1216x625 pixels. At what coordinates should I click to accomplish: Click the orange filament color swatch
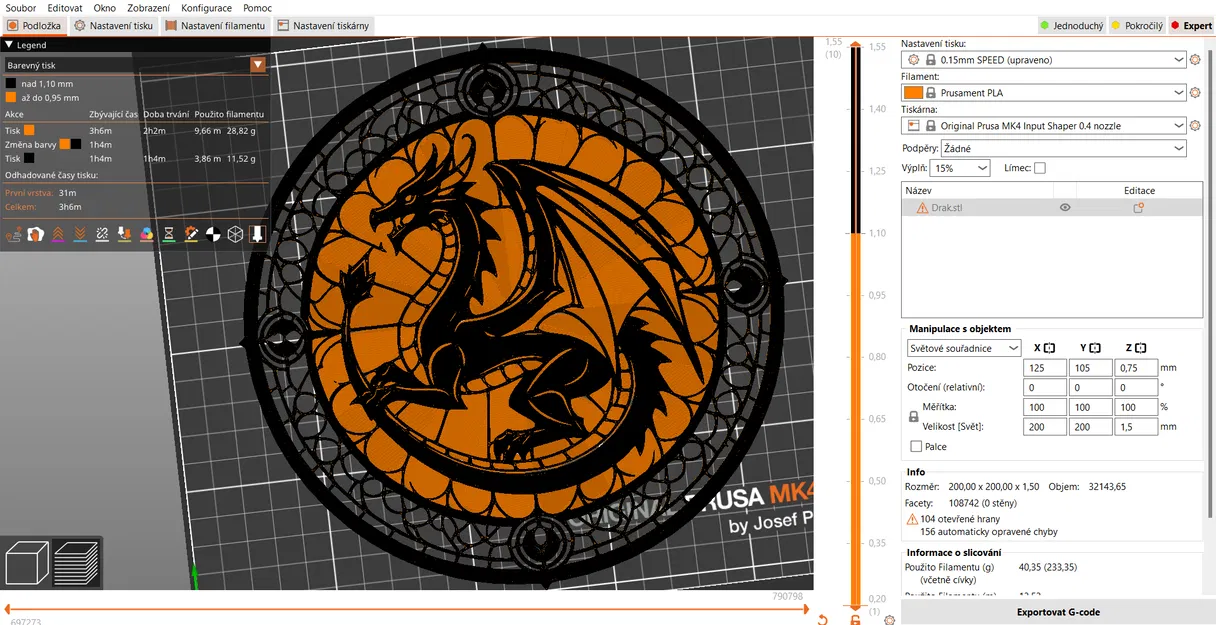click(913, 93)
